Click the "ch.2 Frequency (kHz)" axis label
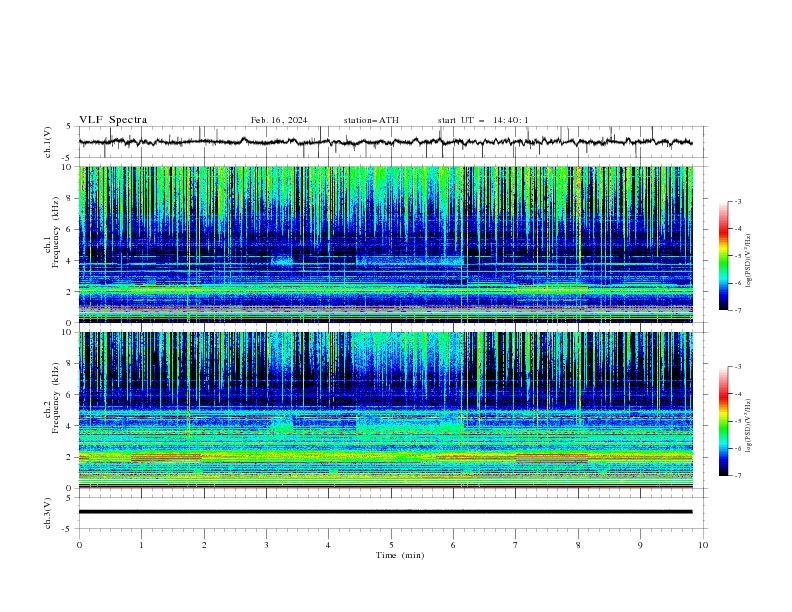The width and height of the screenshot is (792, 612). 52,398
